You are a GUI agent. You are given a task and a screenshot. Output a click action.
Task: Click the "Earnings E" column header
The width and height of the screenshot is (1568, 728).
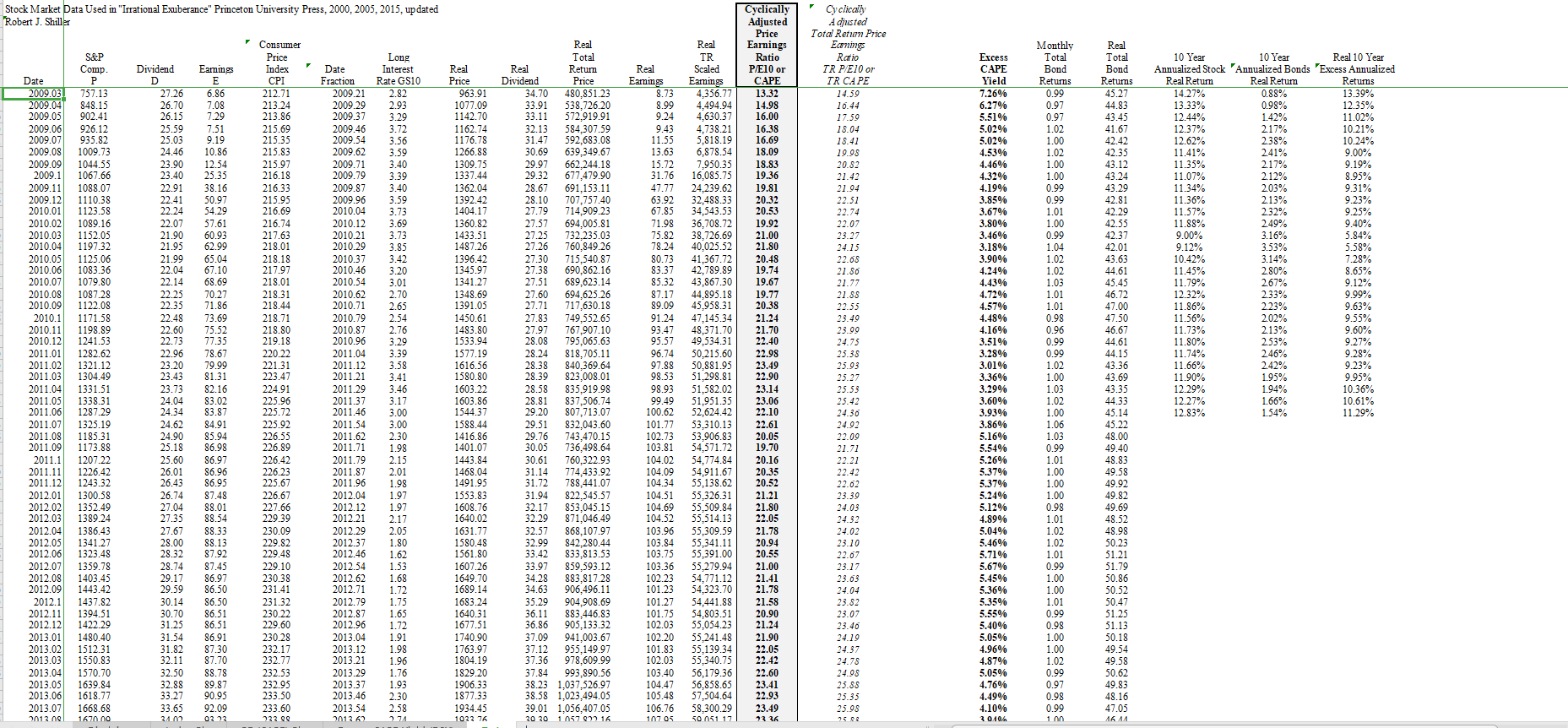click(x=215, y=75)
